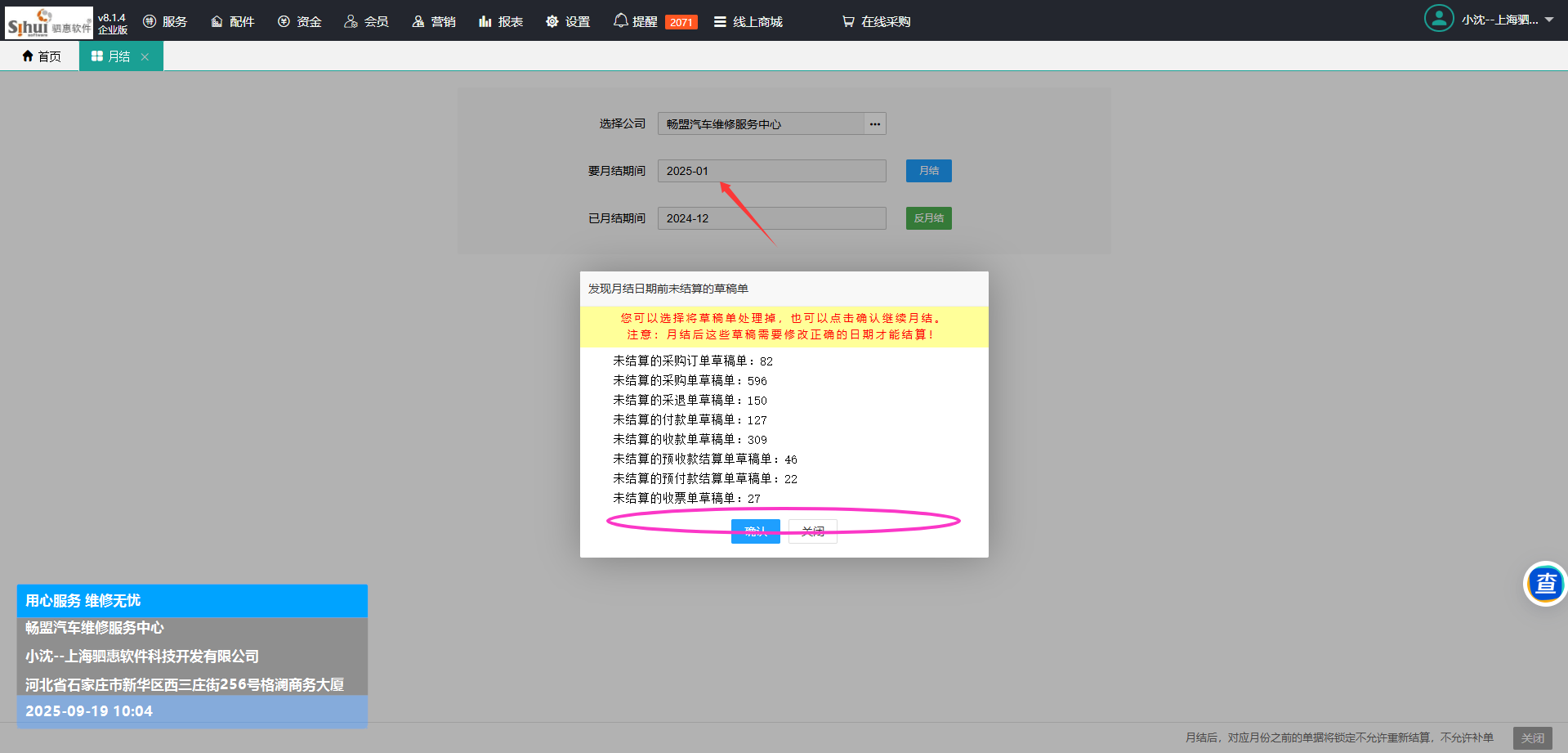The width and height of the screenshot is (1568, 753).
Task: Open the 营销 marketing menu
Action: coord(434,21)
